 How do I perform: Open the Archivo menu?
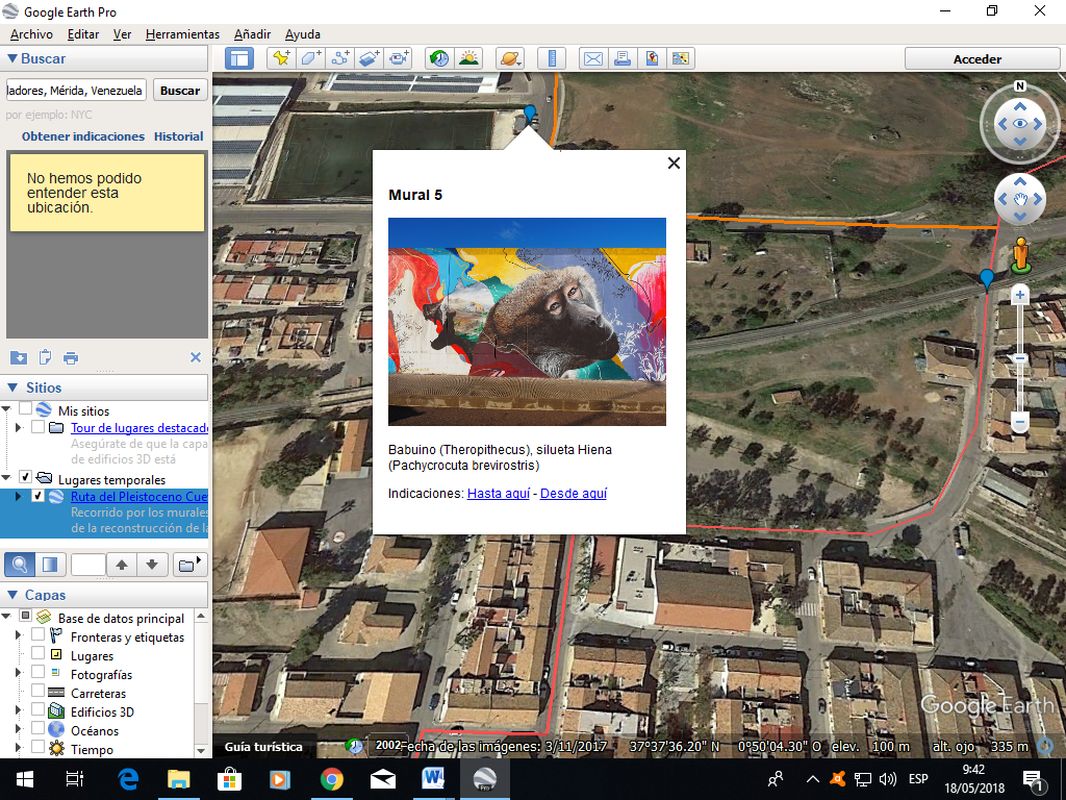coord(31,34)
